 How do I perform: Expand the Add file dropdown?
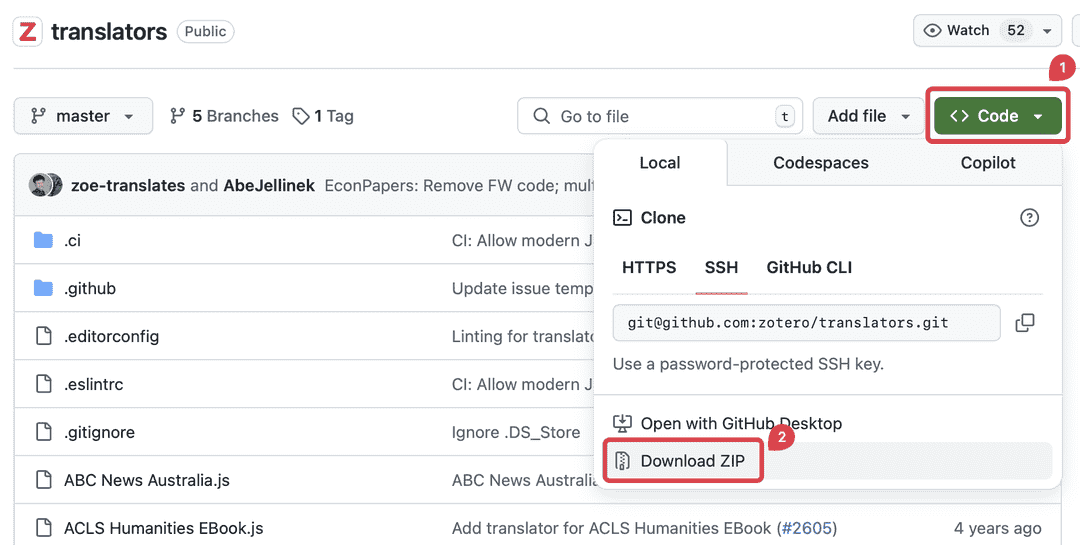point(868,116)
